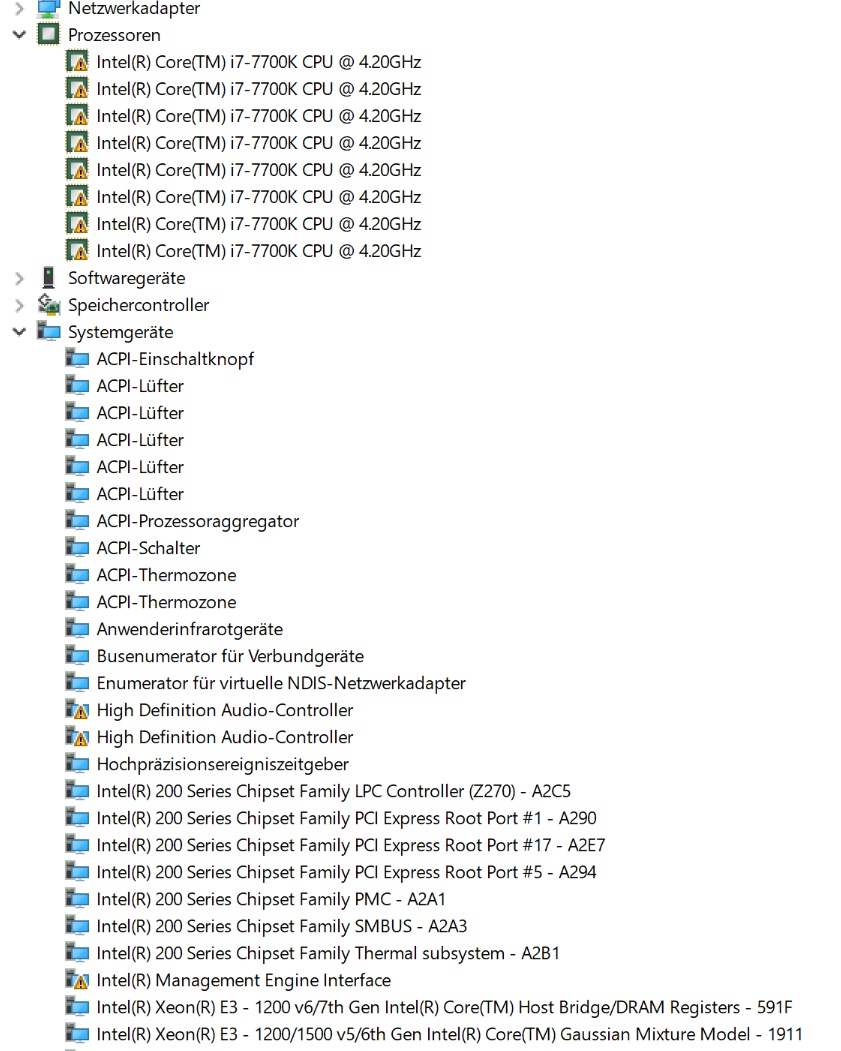Click the Chipset Family PMC - A2A1 icon
The width and height of the screenshot is (841, 1051).
click(77, 899)
